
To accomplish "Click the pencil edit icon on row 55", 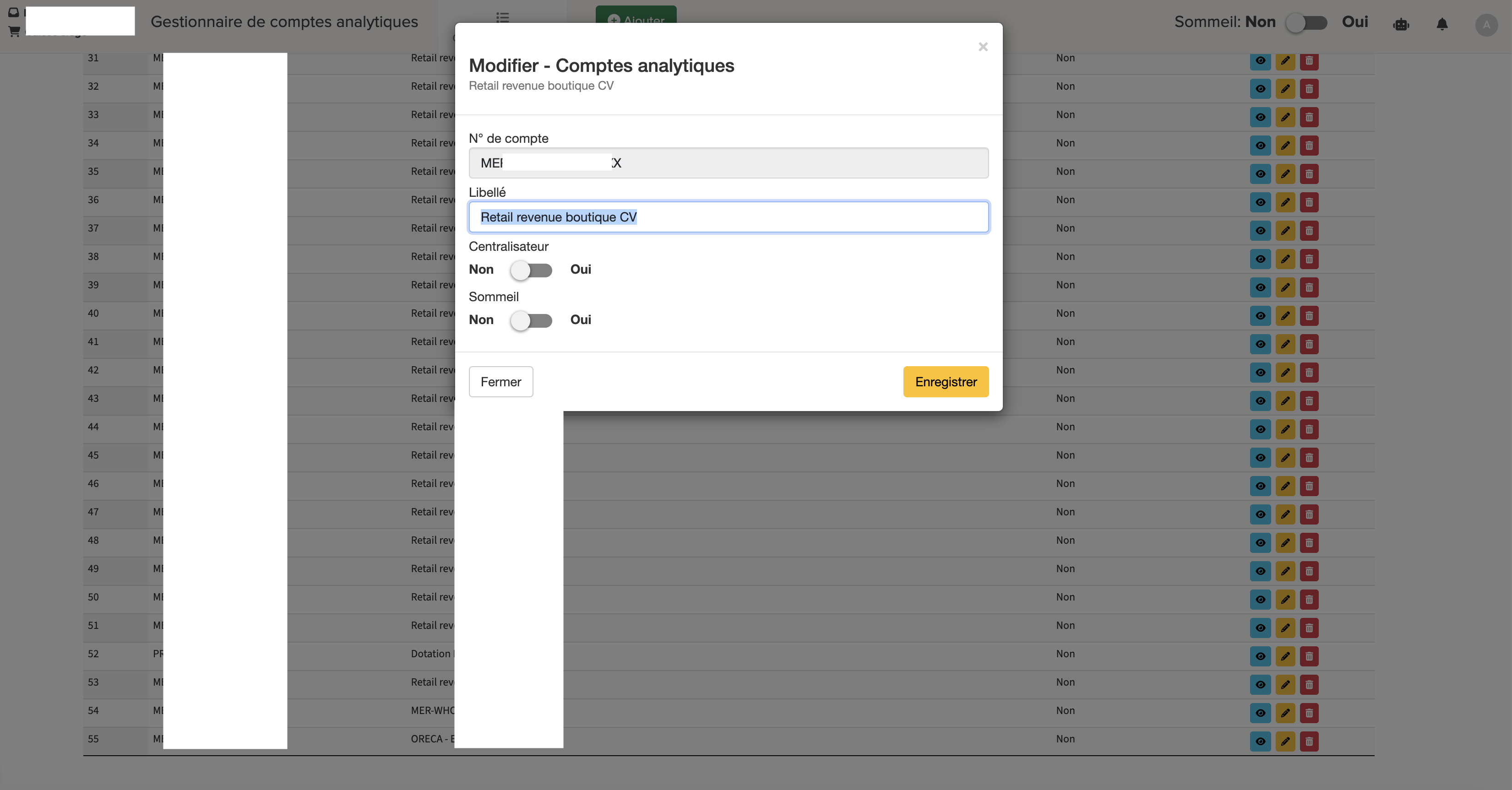I will pos(1285,741).
